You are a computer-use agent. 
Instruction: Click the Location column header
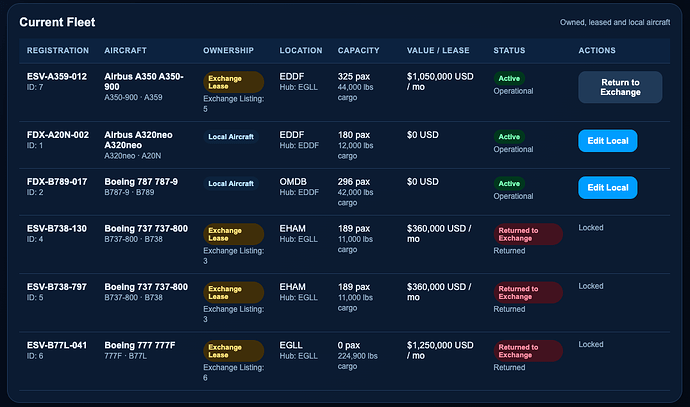(x=301, y=51)
